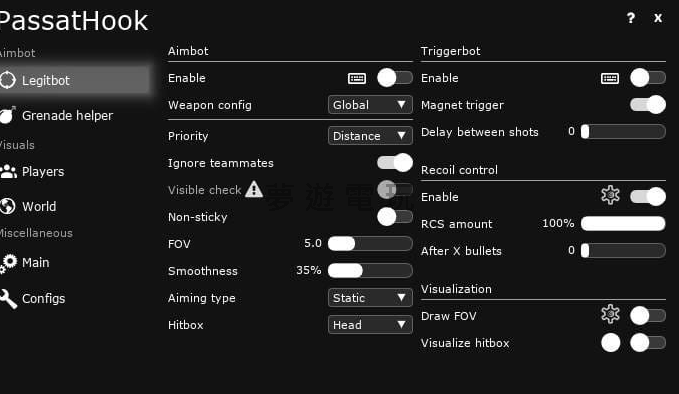
Task: Click the Triggerbot Enable keybind keyboard icon
Action: click(610, 78)
